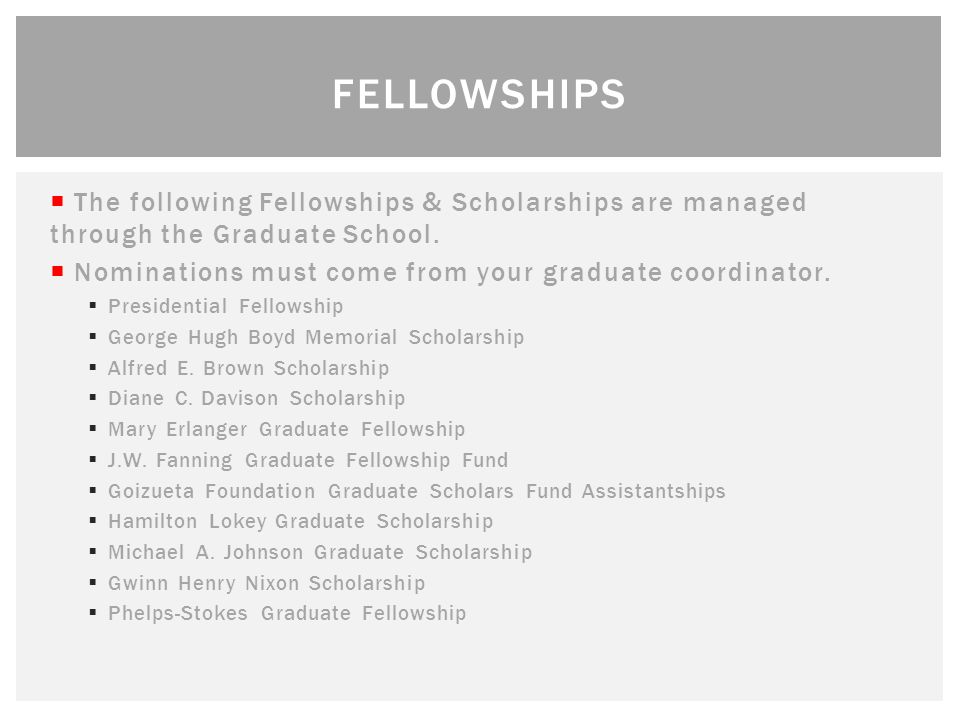This screenshot has width=960, height=720.
Task: Click the 'Nominations must come from' sentence
Action: click(x=452, y=273)
